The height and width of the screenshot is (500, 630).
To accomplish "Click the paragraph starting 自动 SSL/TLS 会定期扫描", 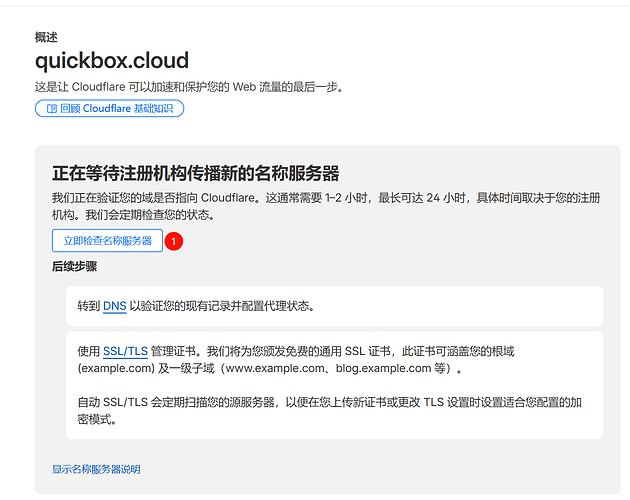I will (329, 411).
